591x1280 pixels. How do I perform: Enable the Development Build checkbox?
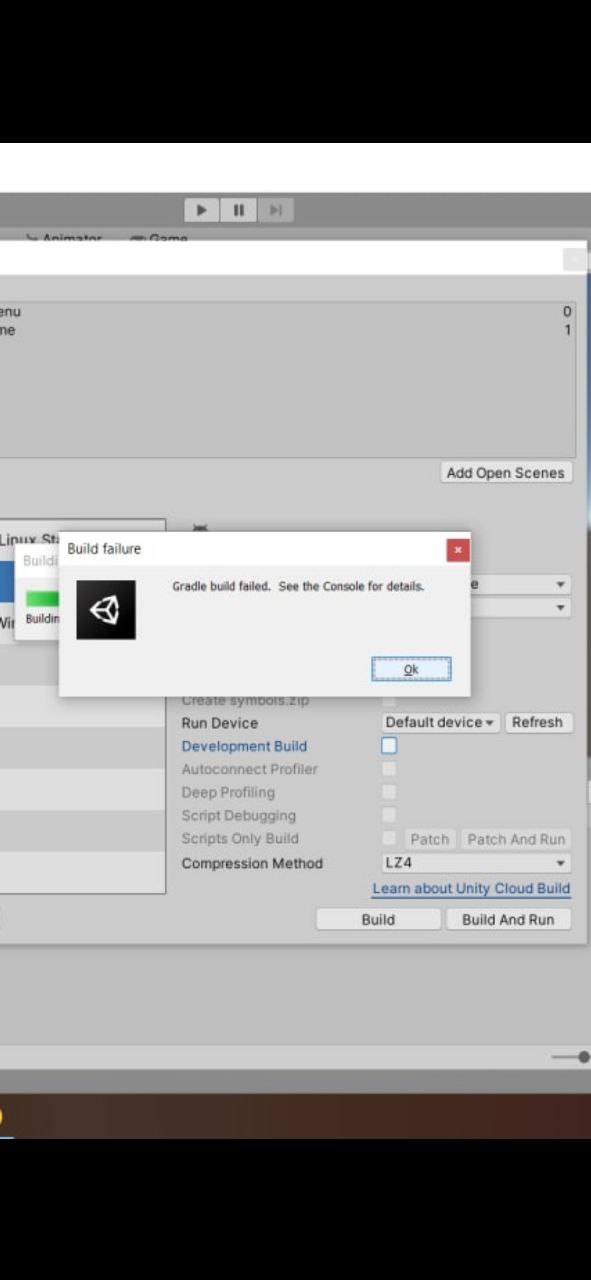389,746
